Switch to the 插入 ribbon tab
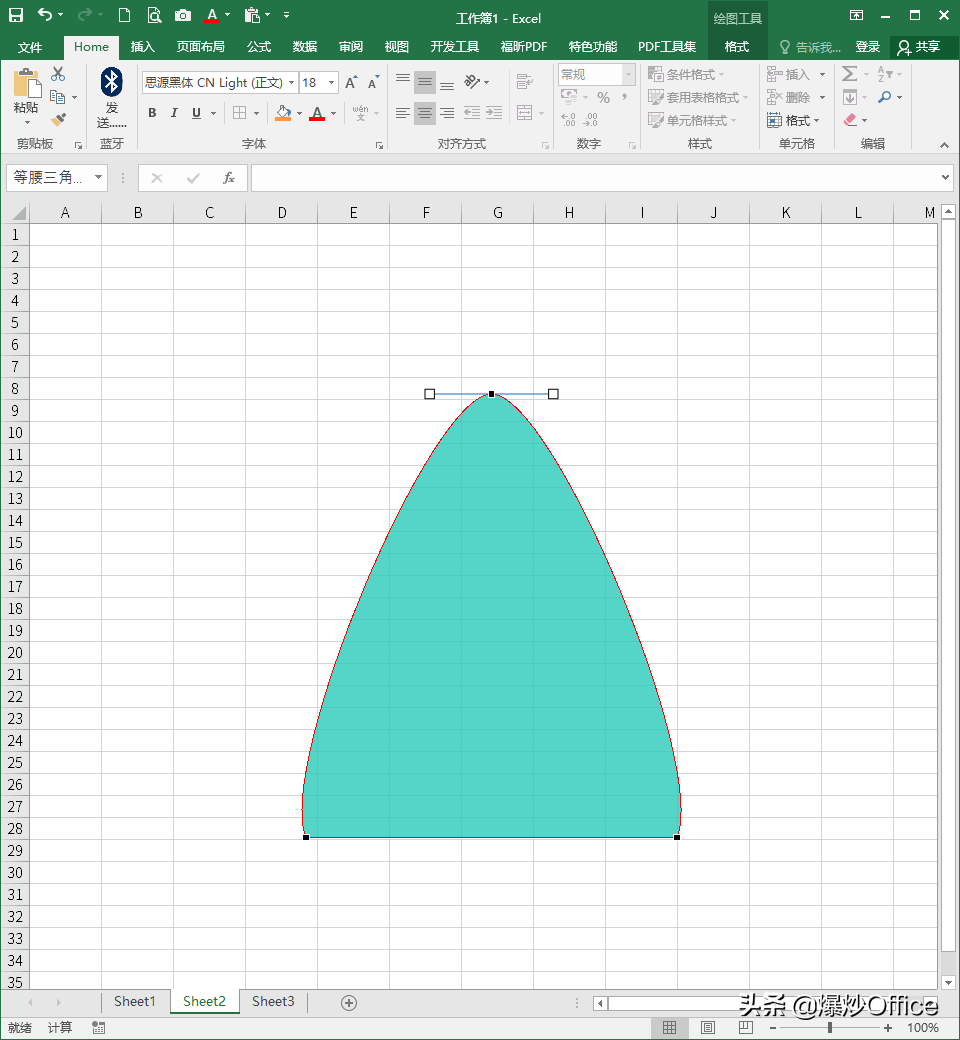This screenshot has width=960, height=1040. pyautogui.click(x=143, y=47)
